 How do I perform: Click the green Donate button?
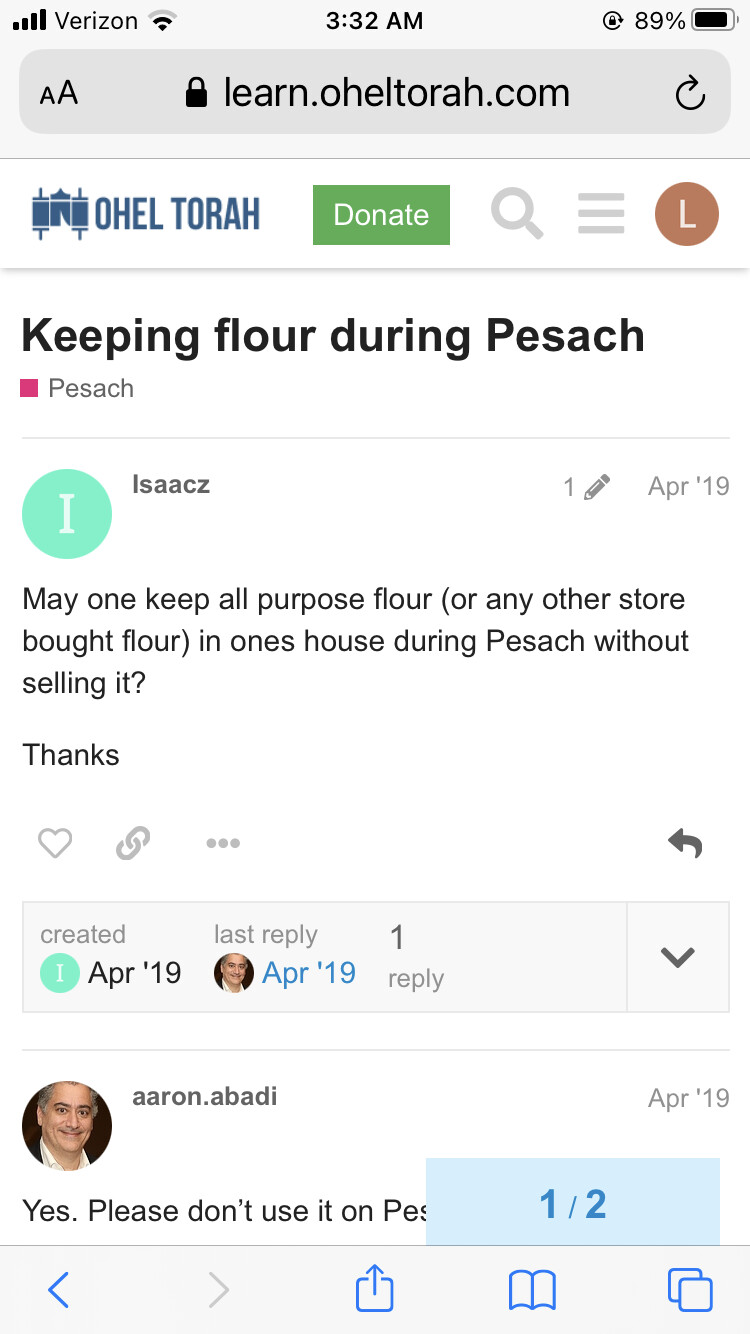pyautogui.click(x=381, y=215)
